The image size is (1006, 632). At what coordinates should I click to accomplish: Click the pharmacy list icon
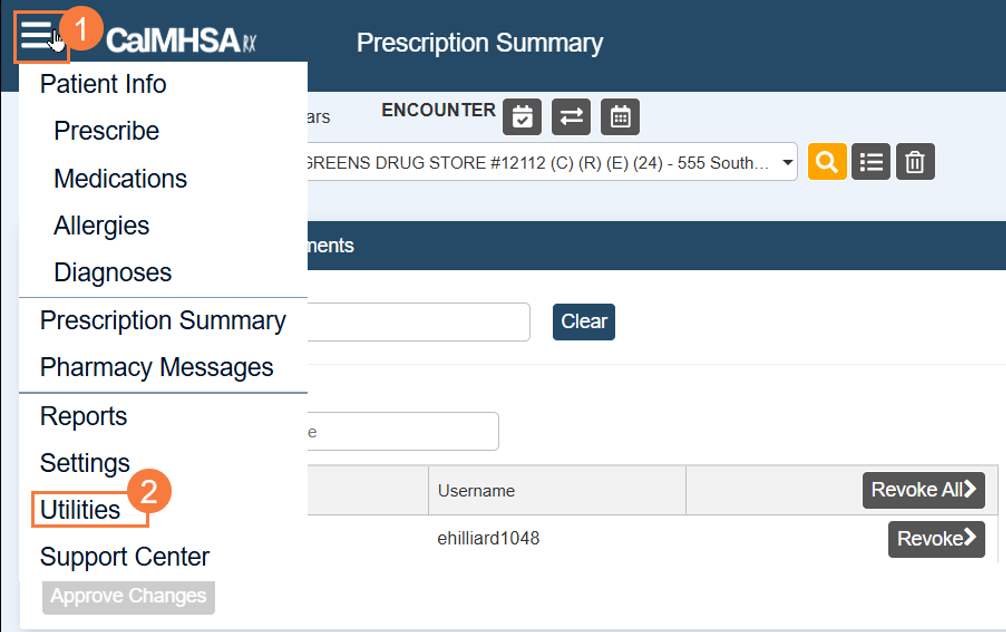[x=871, y=161]
